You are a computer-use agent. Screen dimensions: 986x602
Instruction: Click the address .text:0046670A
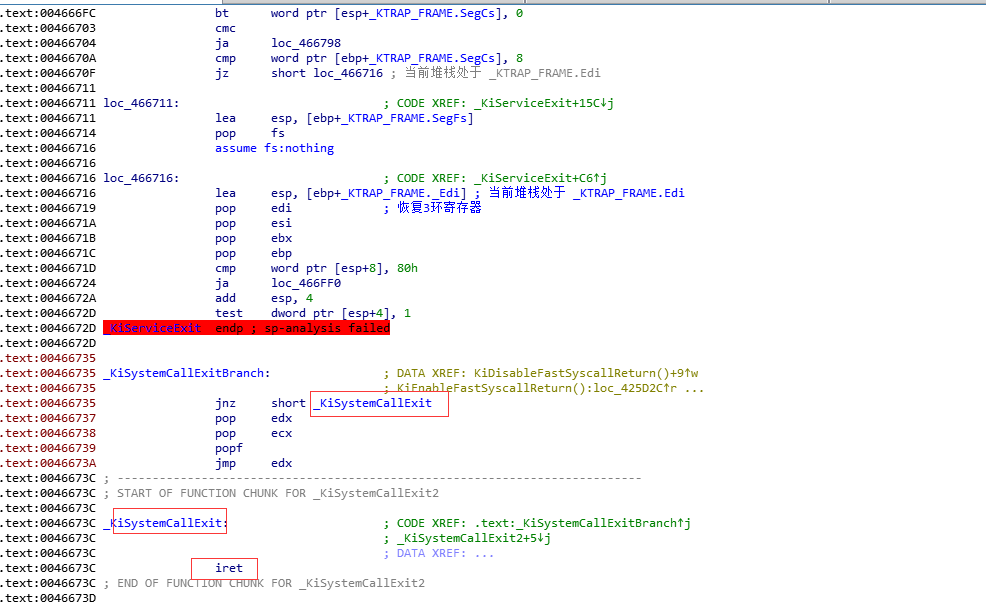tap(48, 59)
